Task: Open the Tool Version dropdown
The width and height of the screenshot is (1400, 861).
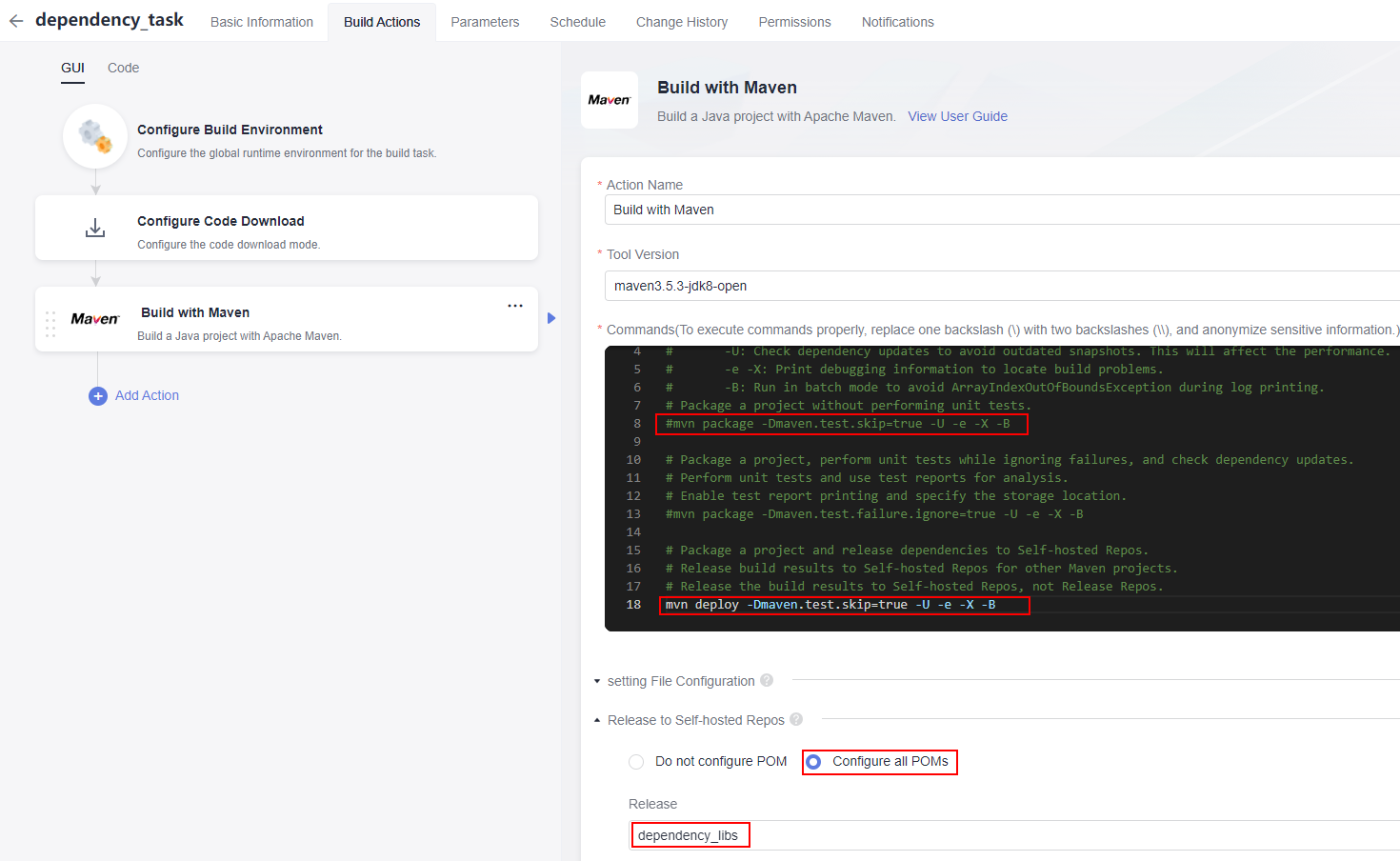Action: point(1002,286)
